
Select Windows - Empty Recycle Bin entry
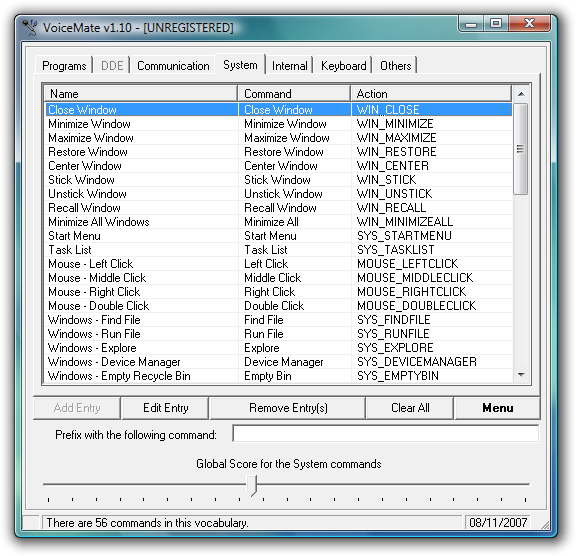(119, 376)
